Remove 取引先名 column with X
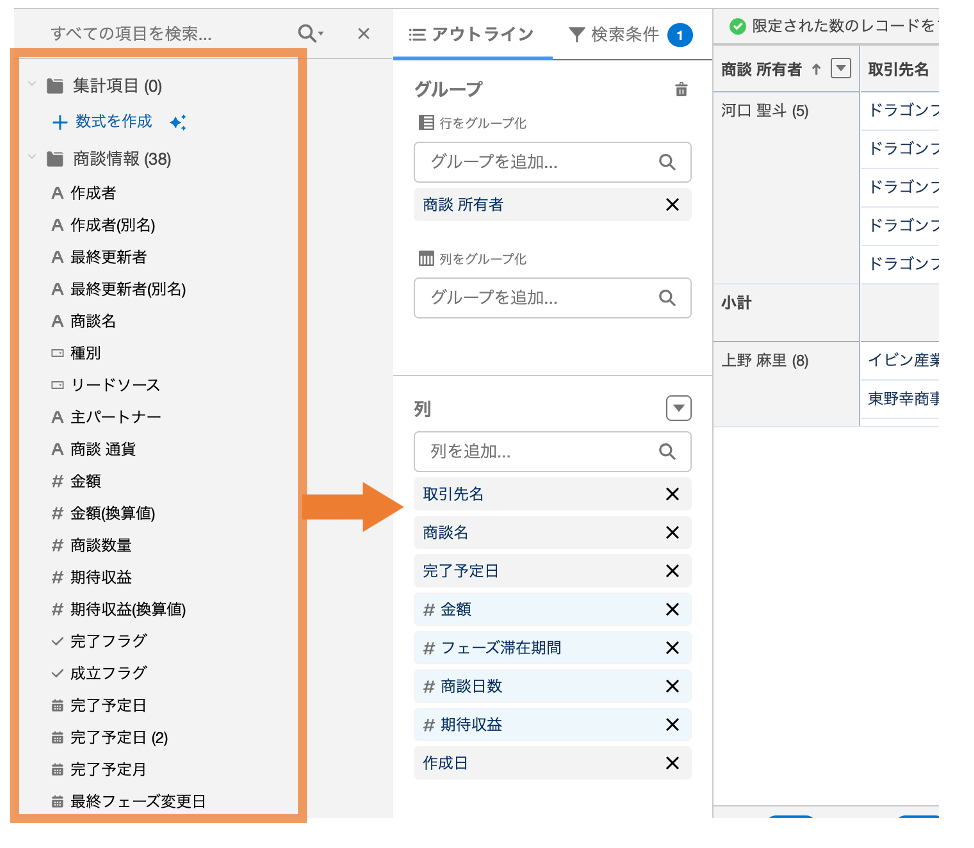974x848 pixels. click(672, 494)
